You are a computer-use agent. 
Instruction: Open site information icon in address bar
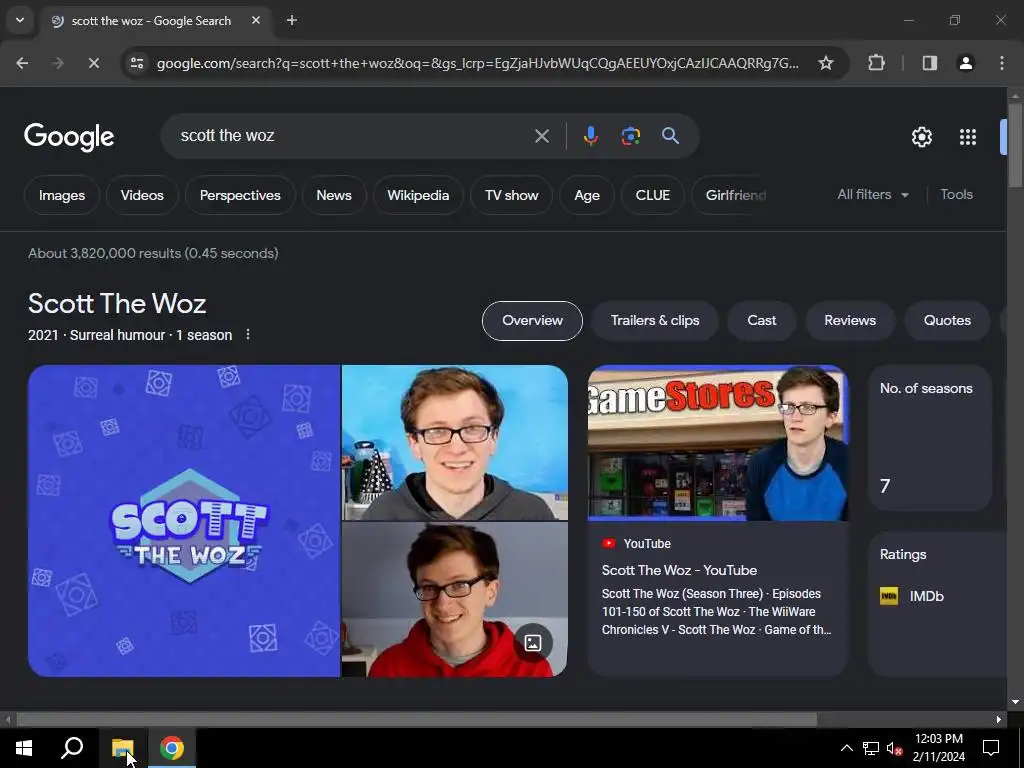pos(137,63)
